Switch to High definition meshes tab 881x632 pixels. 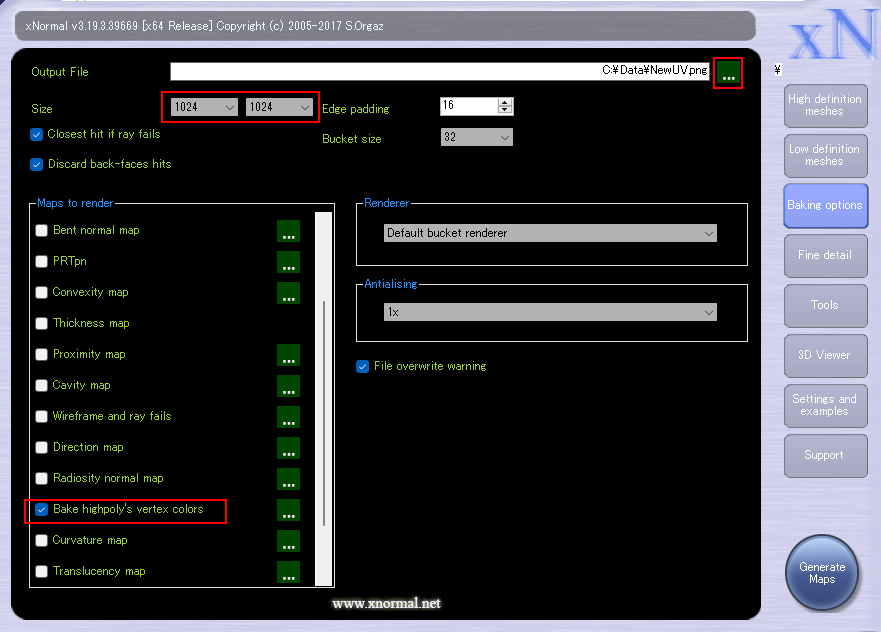pyautogui.click(x=824, y=105)
